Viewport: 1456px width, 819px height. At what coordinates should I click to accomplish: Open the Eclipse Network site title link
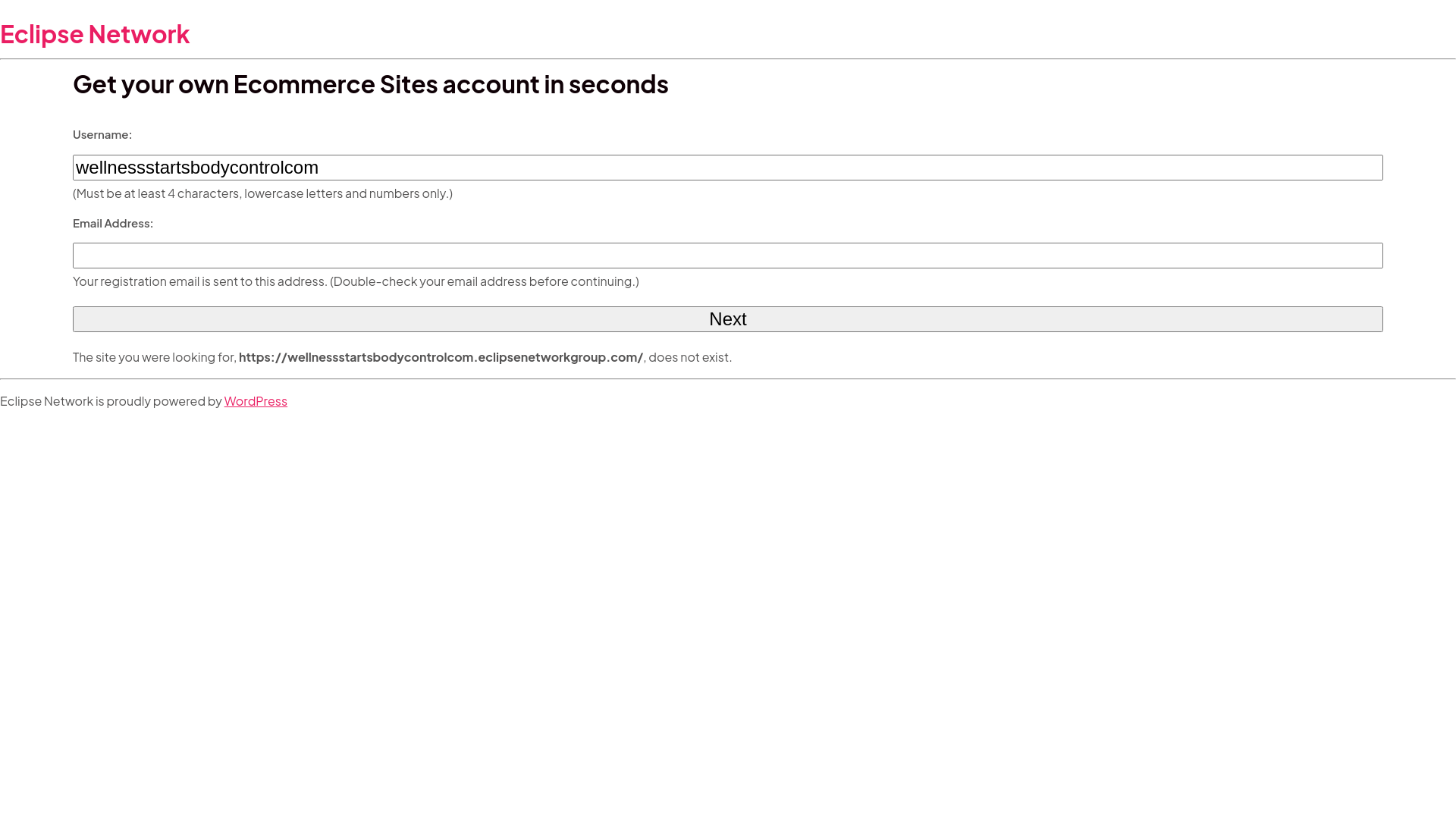tap(95, 33)
